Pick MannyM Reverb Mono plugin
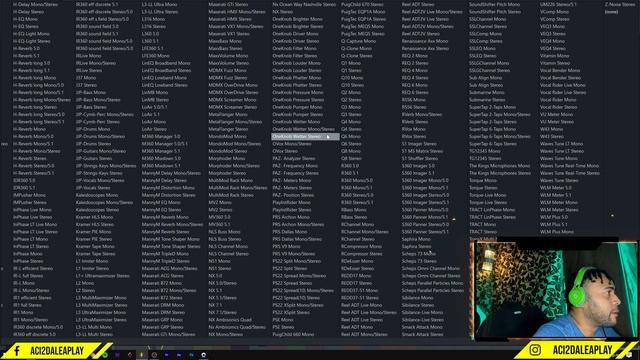Image resolution: width=640 pixels, height=360 pixels. point(165,217)
